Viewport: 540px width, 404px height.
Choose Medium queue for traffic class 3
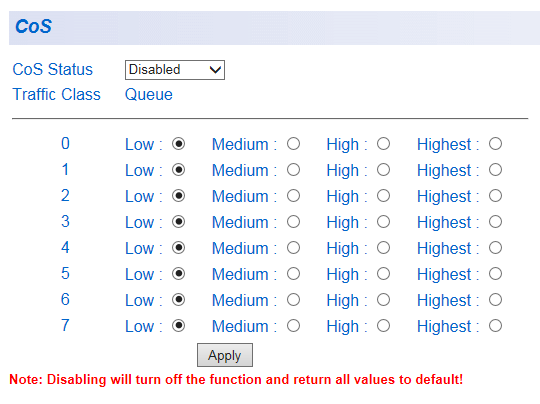(293, 221)
